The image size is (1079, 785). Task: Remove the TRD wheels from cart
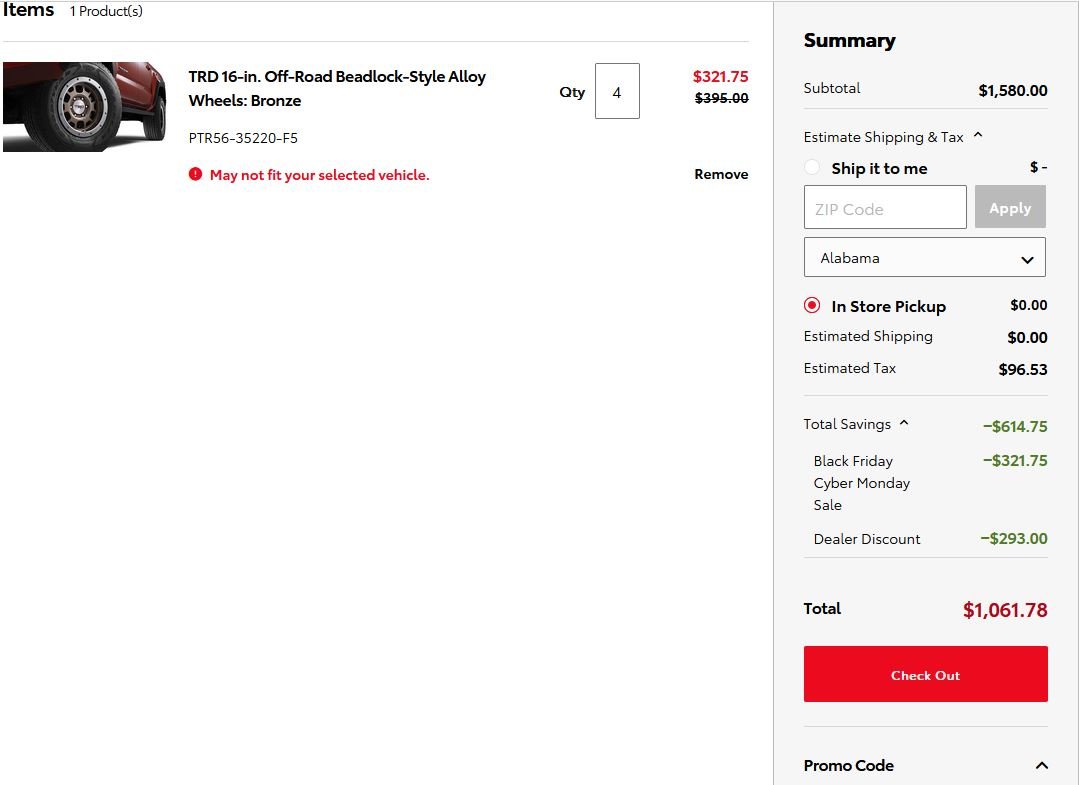720,174
